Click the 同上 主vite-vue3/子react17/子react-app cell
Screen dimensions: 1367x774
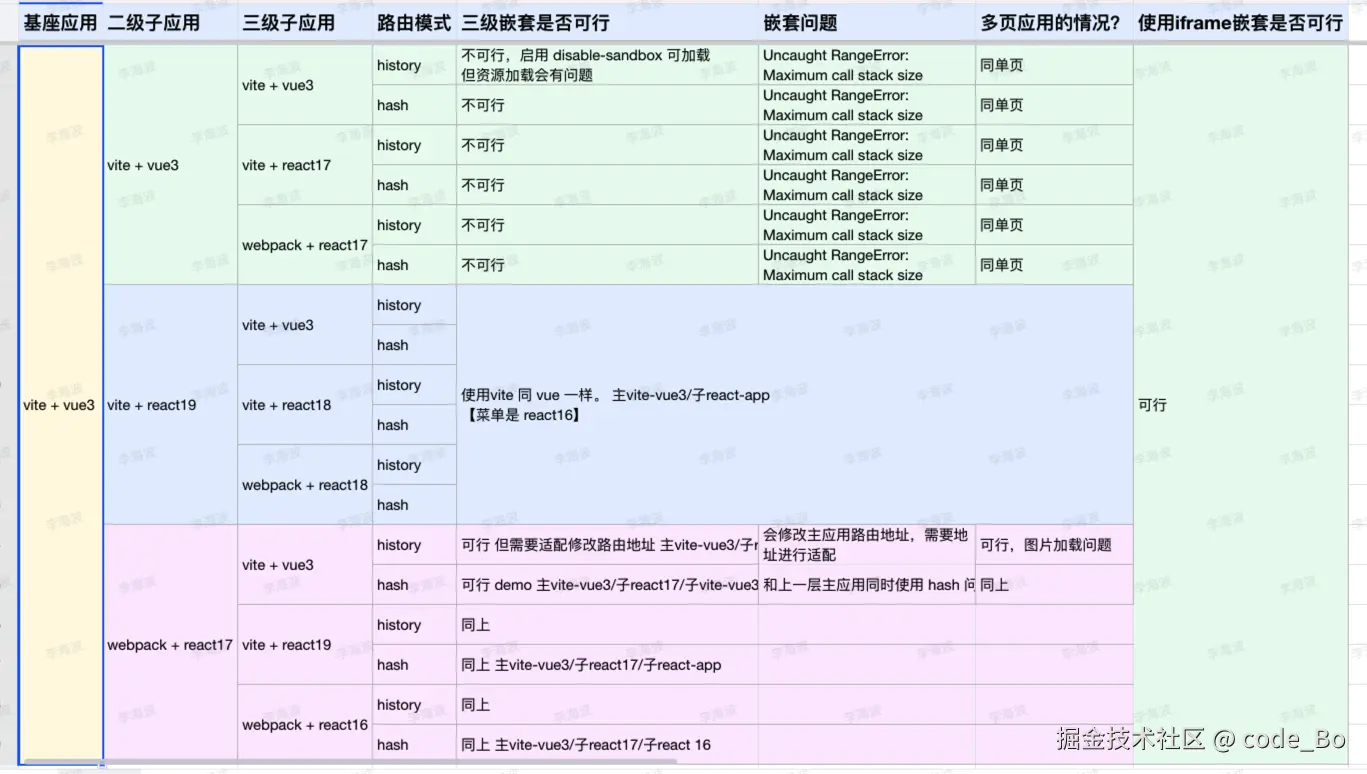[607, 665]
